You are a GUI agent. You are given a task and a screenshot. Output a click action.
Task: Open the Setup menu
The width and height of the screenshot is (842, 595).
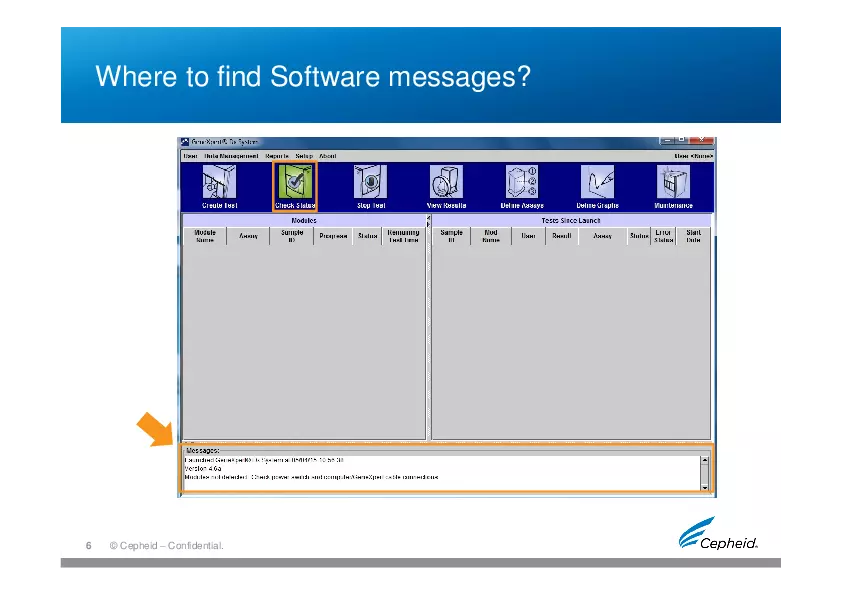coord(304,156)
